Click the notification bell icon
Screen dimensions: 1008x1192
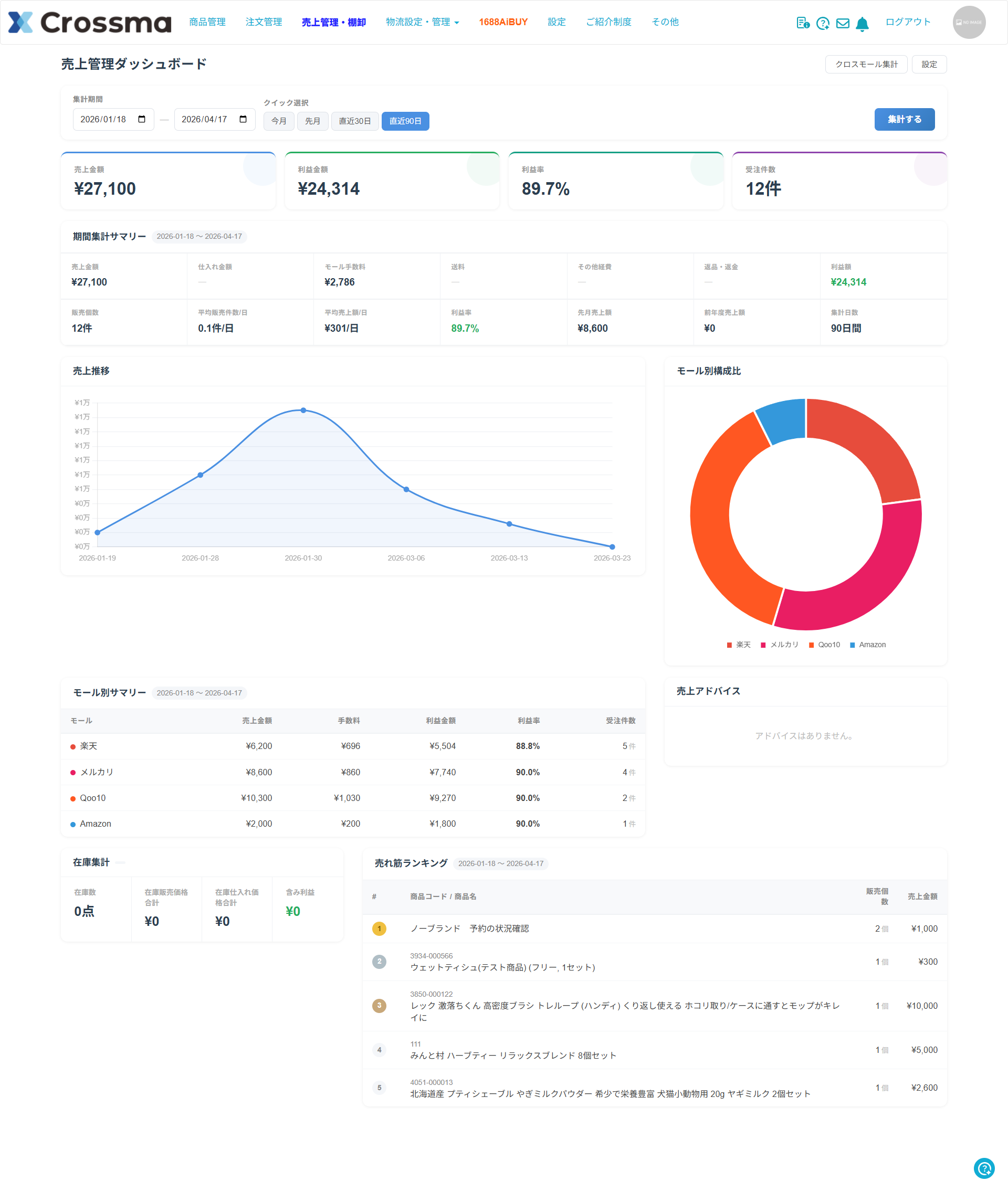coord(862,24)
